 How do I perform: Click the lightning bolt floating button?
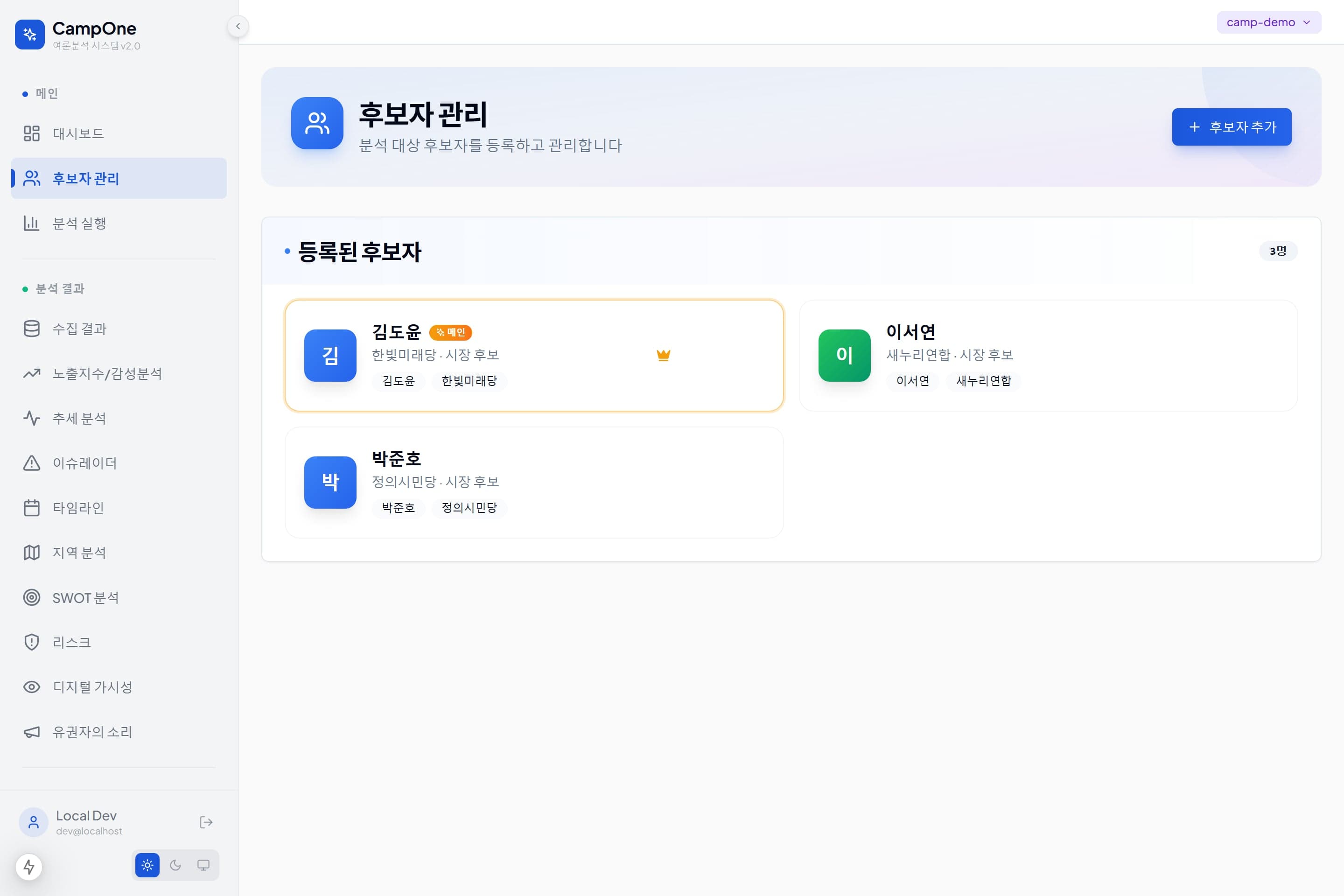(29, 867)
